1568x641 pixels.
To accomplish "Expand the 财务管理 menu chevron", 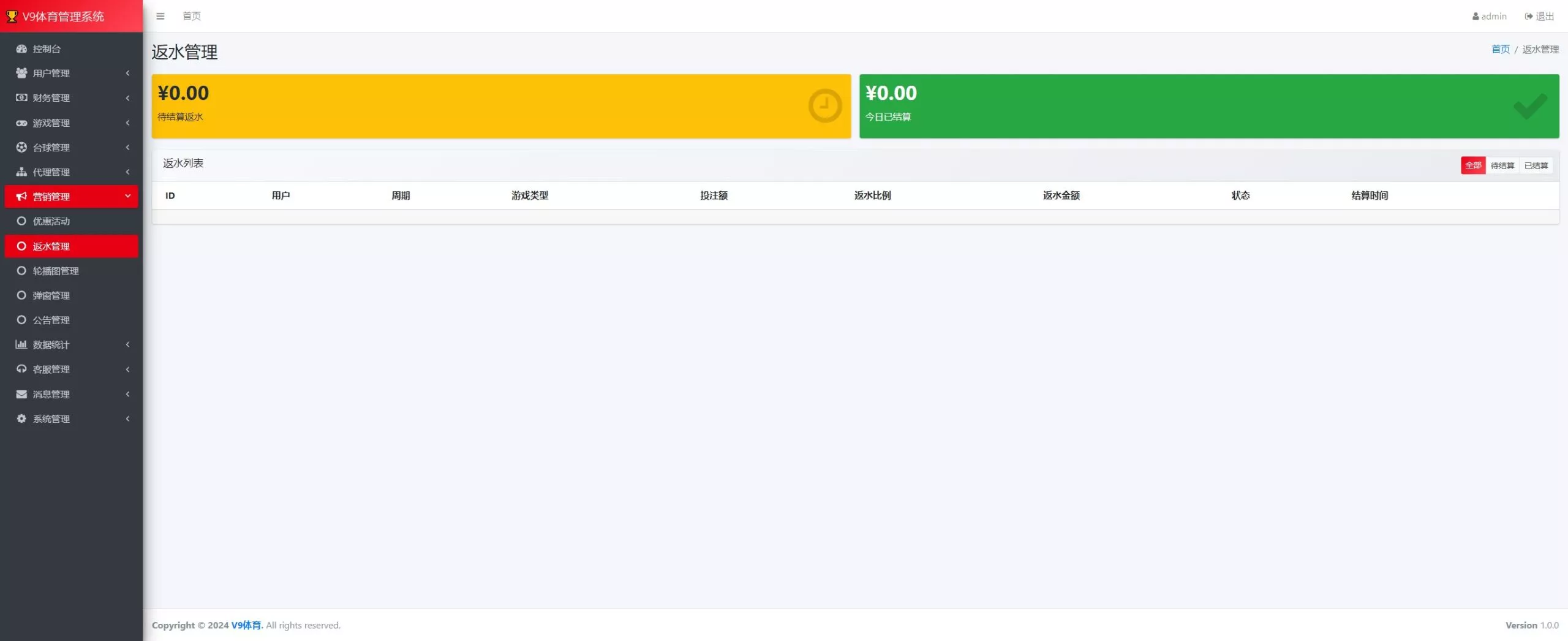I will tap(127, 97).
